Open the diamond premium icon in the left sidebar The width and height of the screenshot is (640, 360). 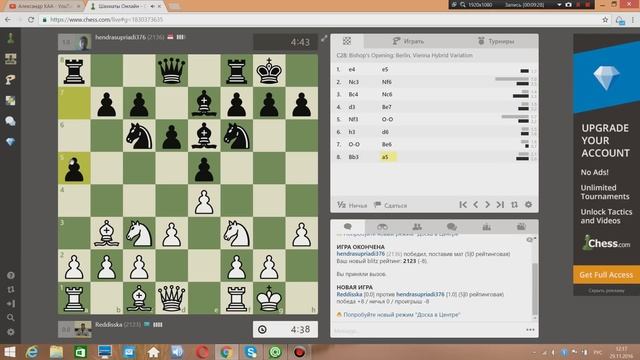tap(11, 142)
